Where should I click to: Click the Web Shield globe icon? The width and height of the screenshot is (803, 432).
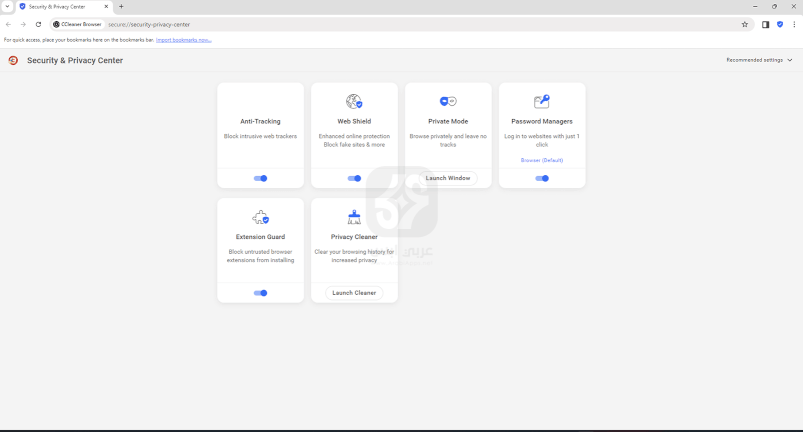click(354, 101)
